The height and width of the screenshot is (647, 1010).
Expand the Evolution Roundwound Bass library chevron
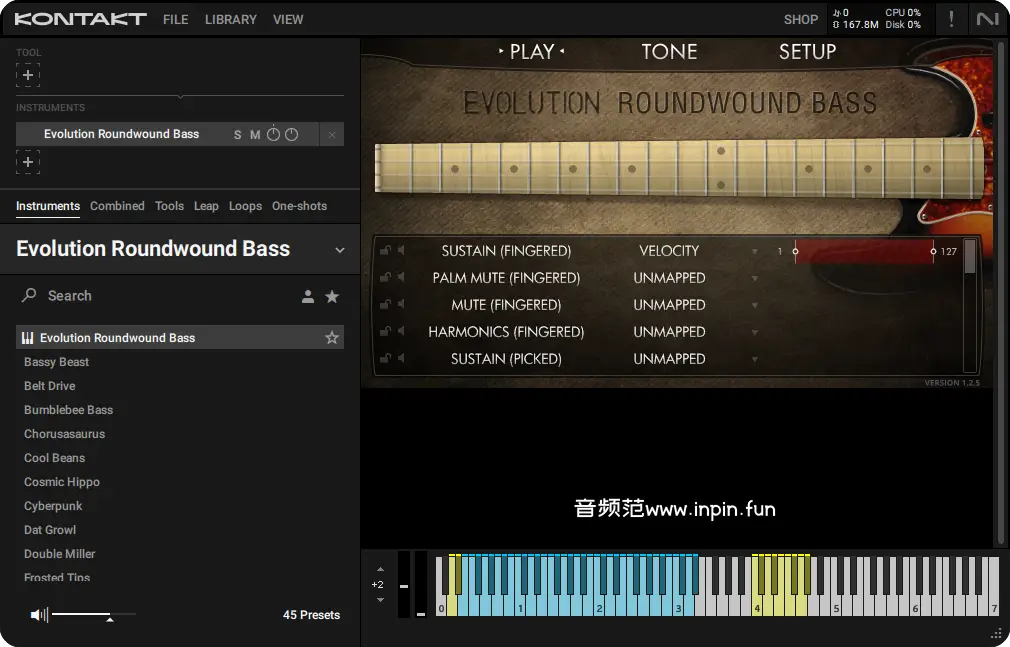(x=339, y=250)
